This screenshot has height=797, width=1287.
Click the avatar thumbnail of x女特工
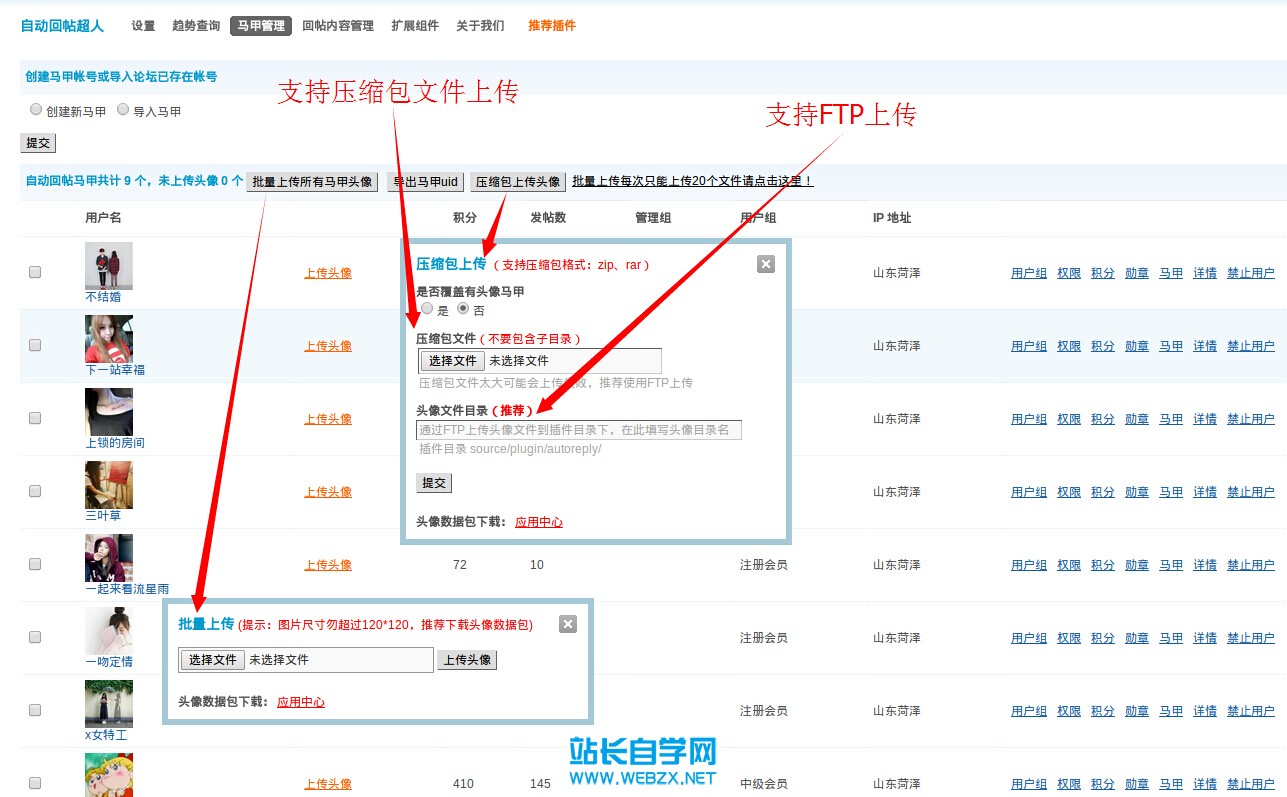click(x=108, y=702)
